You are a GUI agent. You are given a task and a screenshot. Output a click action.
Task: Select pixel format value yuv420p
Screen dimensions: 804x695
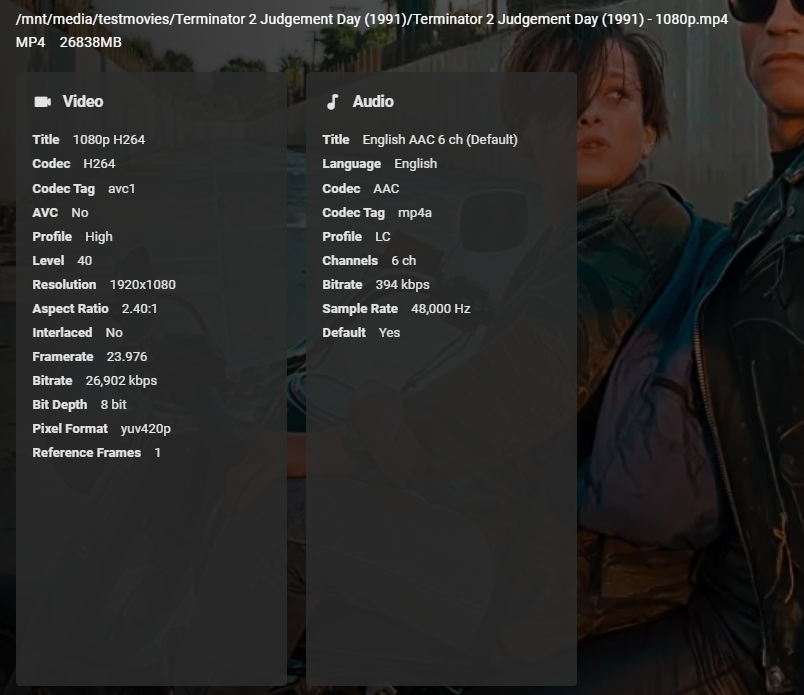146,429
